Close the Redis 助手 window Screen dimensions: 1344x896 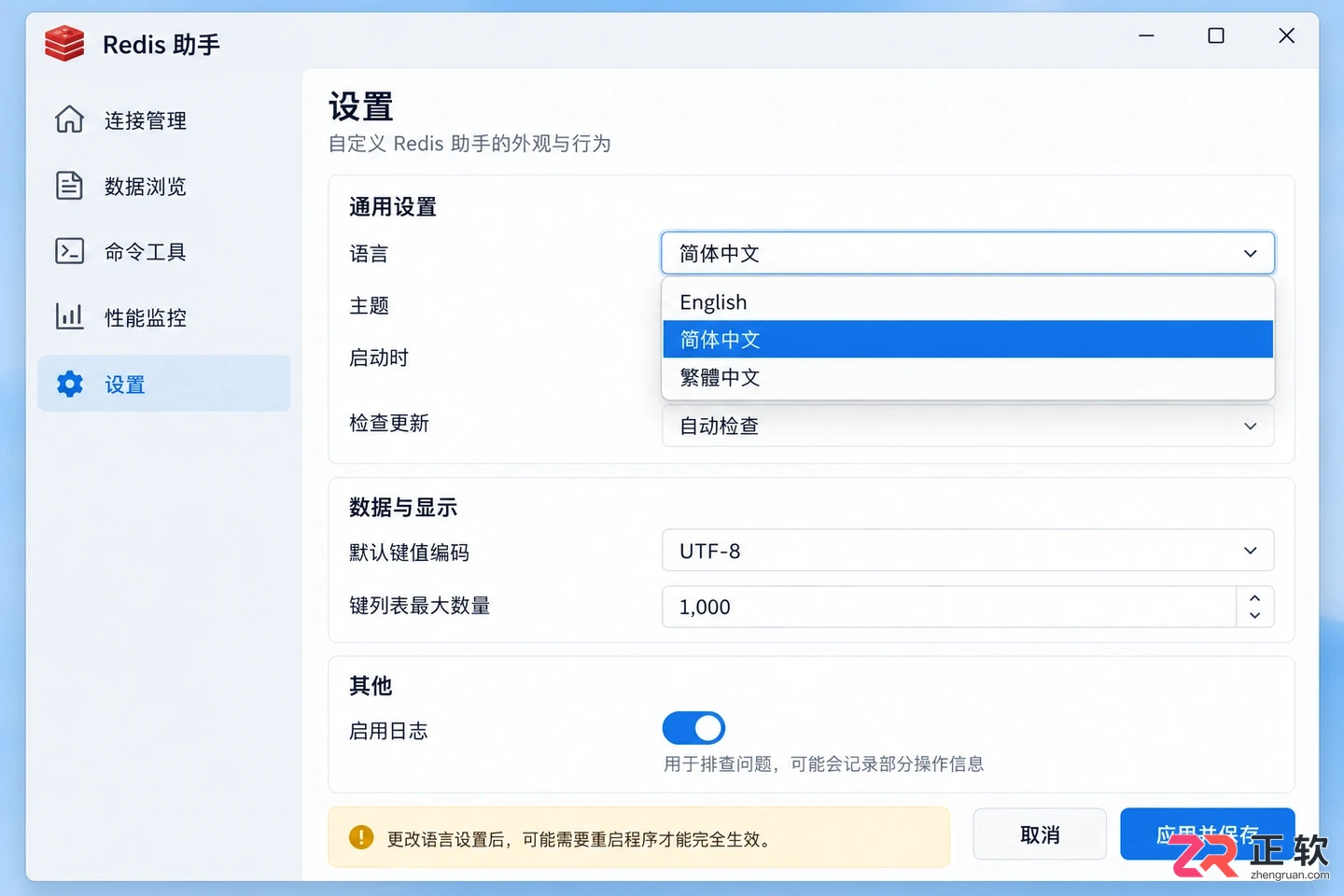click(1286, 35)
